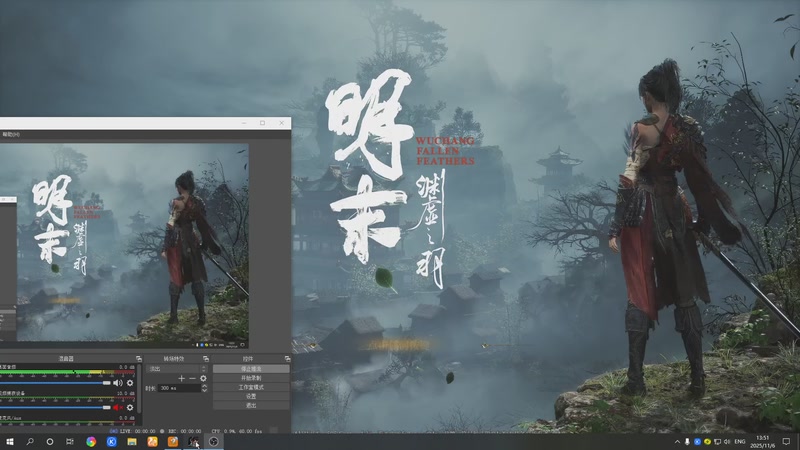This screenshot has width=800, height=450.
Task: Open first orange app icon on taskbar
Action: click(152, 442)
